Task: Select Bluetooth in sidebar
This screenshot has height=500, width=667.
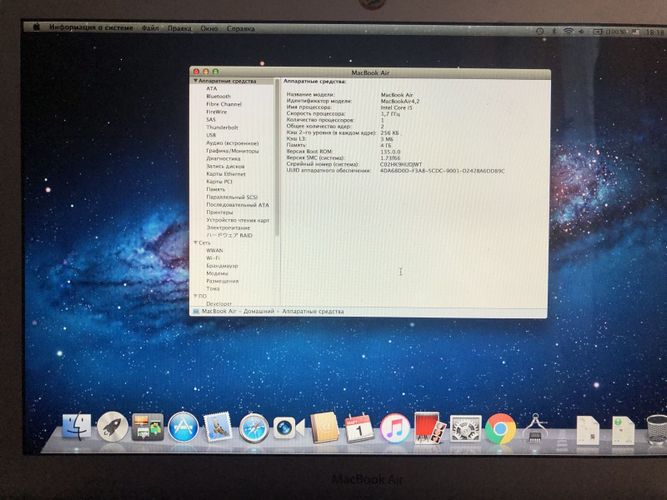Action: coord(218,96)
